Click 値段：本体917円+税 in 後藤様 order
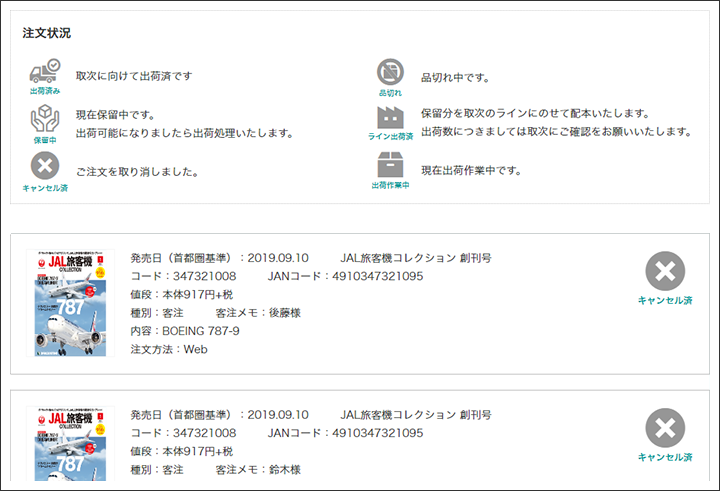Viewport: 720px width, 491px height. click(182, 294)
